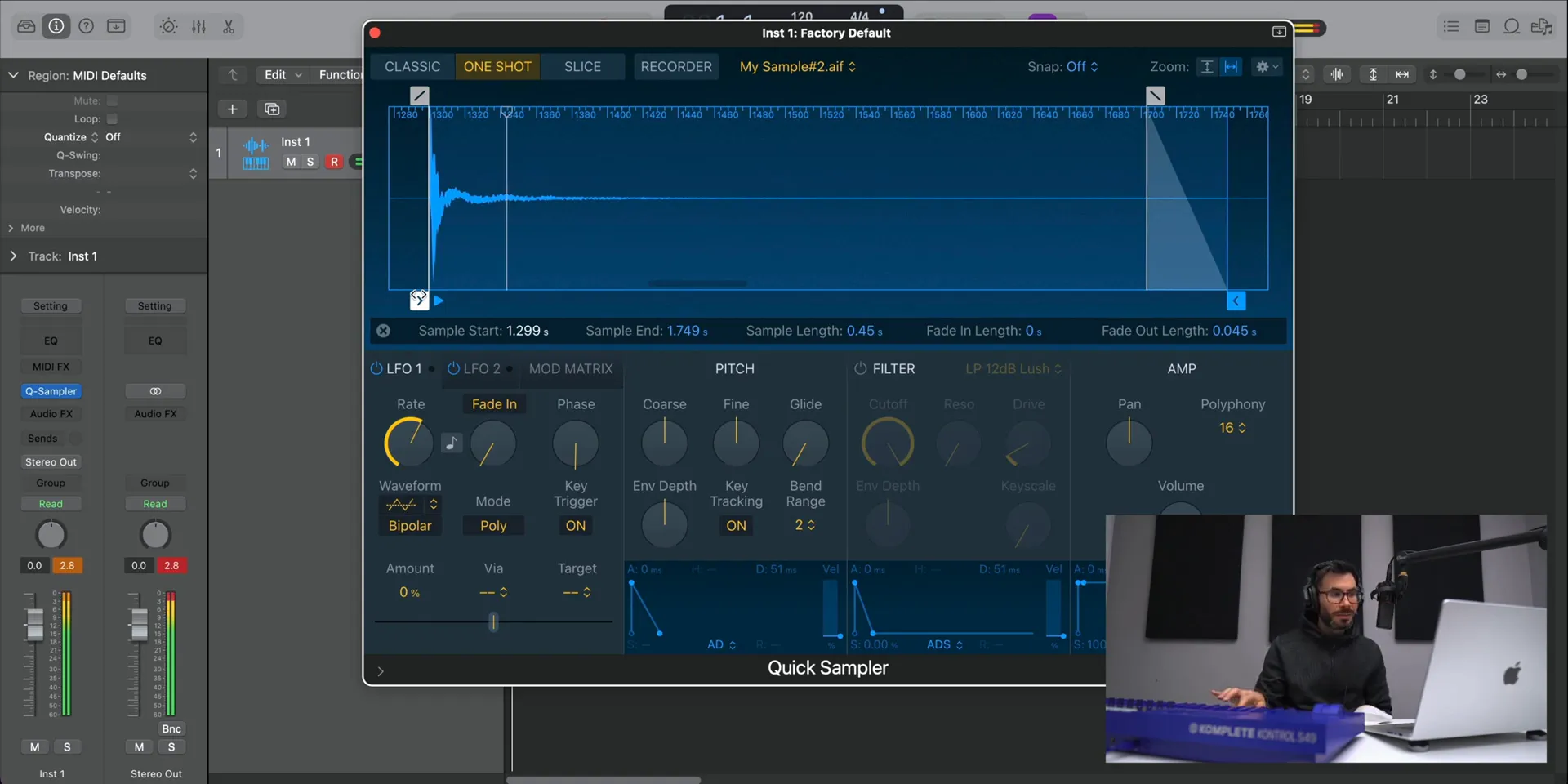Toggle Mute checkbox in Region inspector
1568x784 pixels.
coord(113,100)
